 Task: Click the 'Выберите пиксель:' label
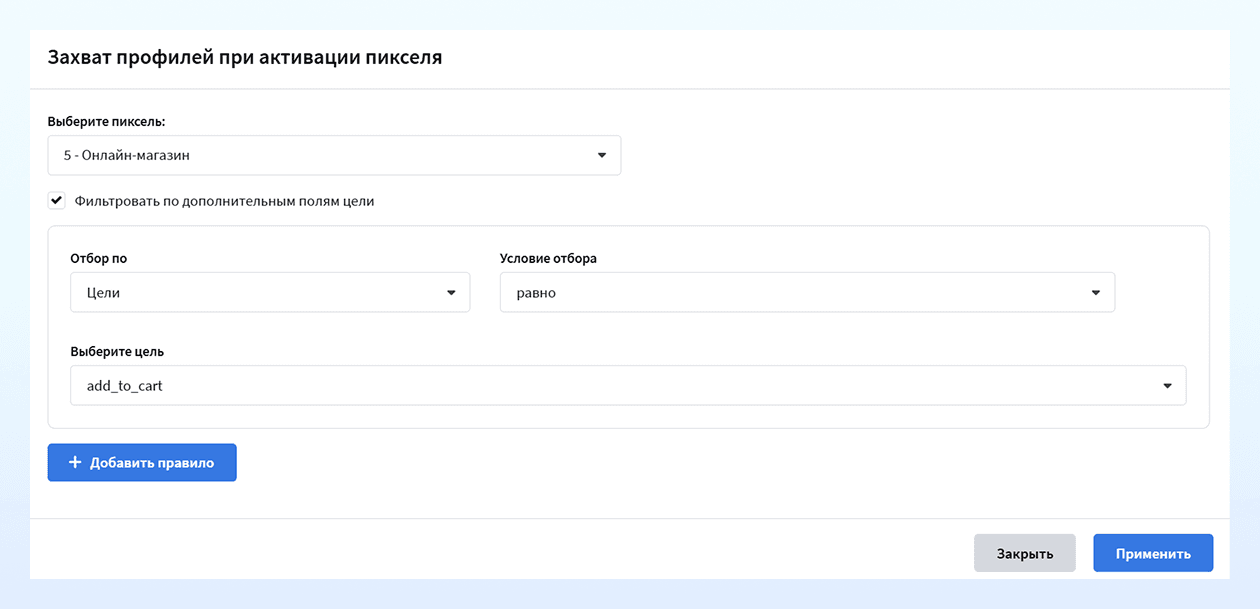[107, 121]
